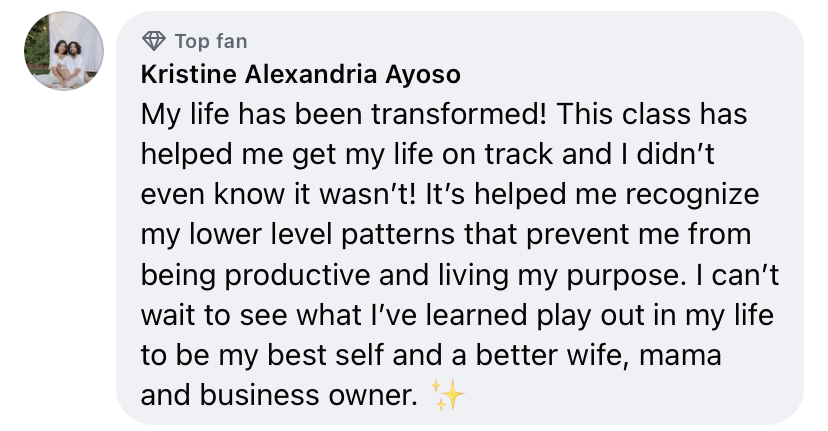Click the Top fan diamond badge icon
Screen dimensions: 828x431
153,41
